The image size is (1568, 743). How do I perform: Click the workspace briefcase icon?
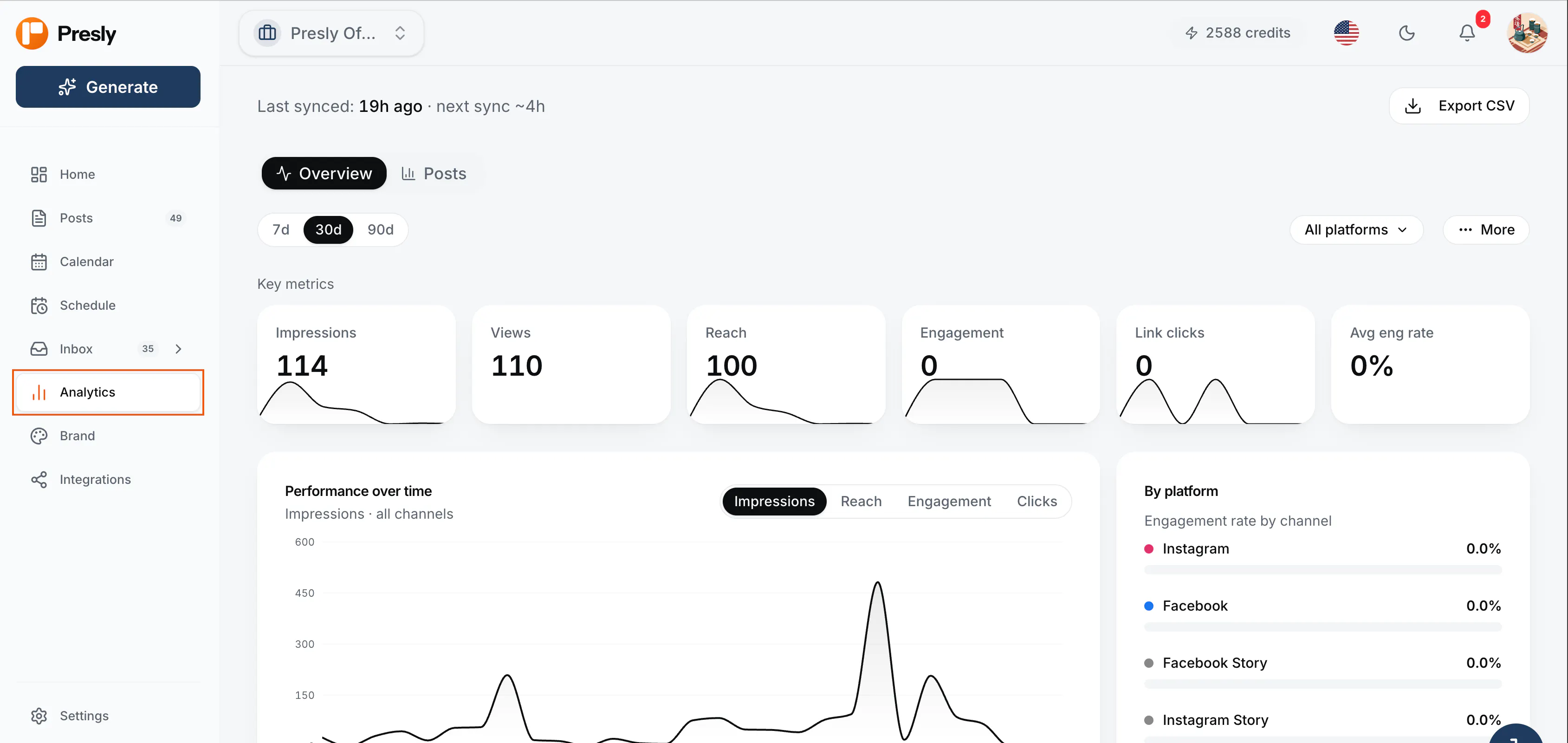[267, 33]
